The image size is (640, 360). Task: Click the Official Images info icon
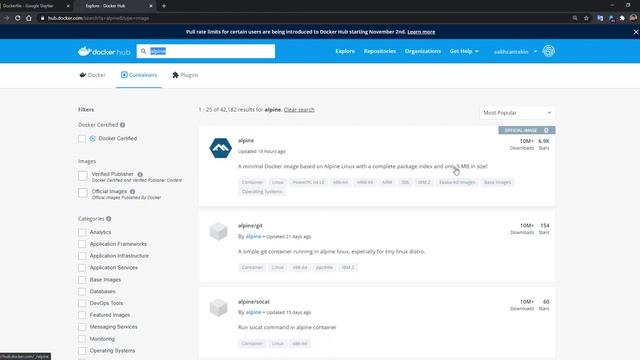(x=132, y=191)
